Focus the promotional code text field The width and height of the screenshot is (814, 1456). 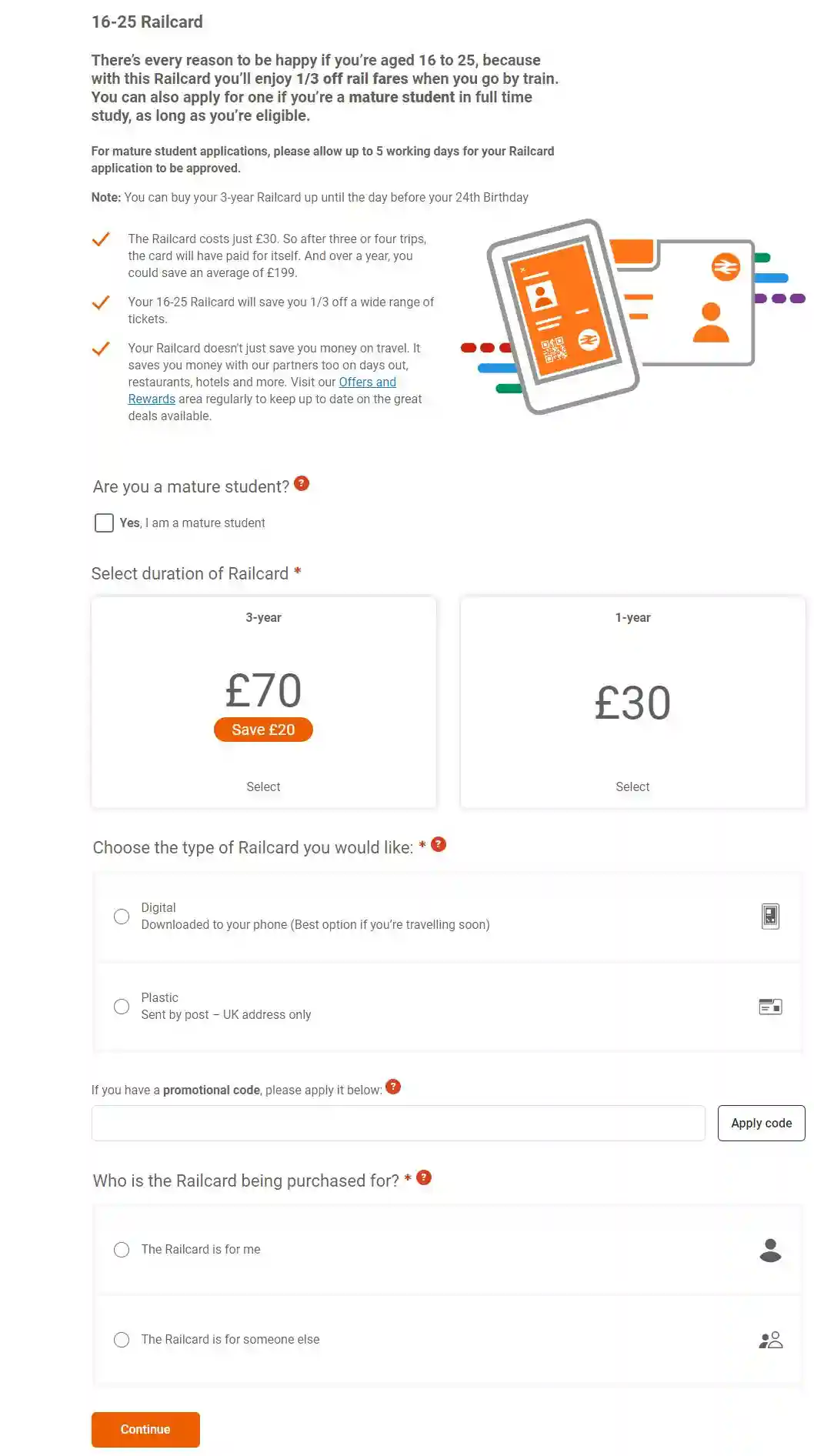click(398, 1124)
